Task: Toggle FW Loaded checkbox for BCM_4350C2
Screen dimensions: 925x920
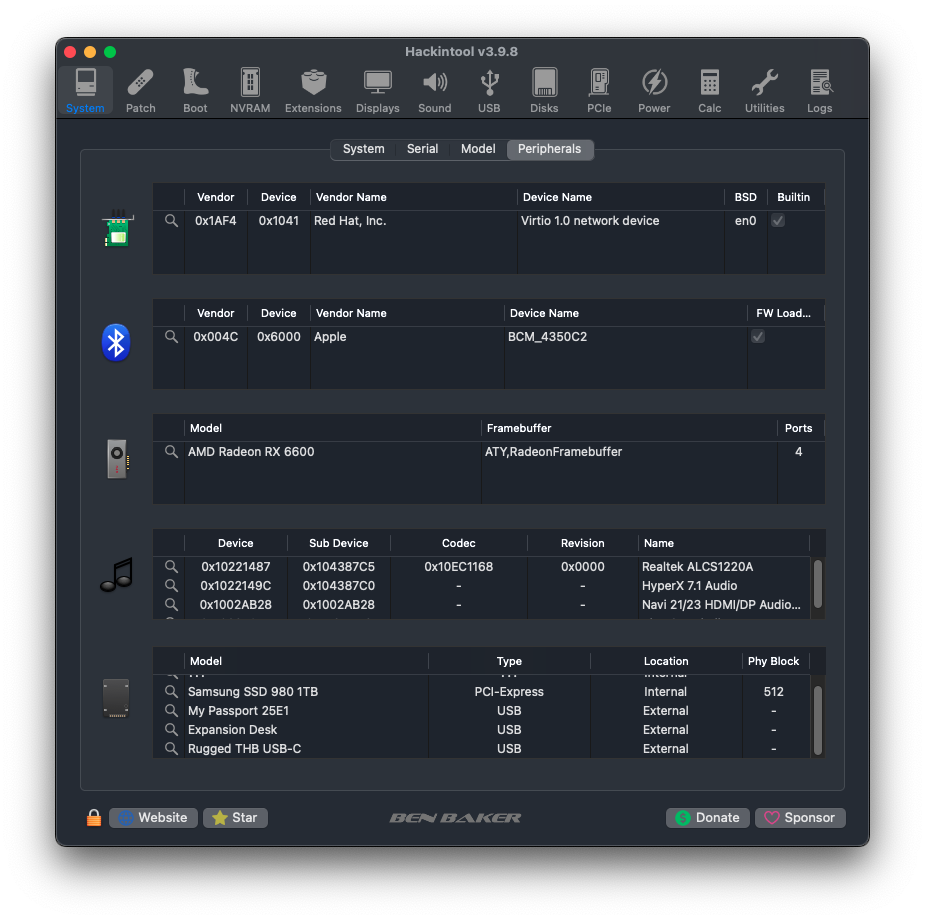Action: tap(758, 337)
